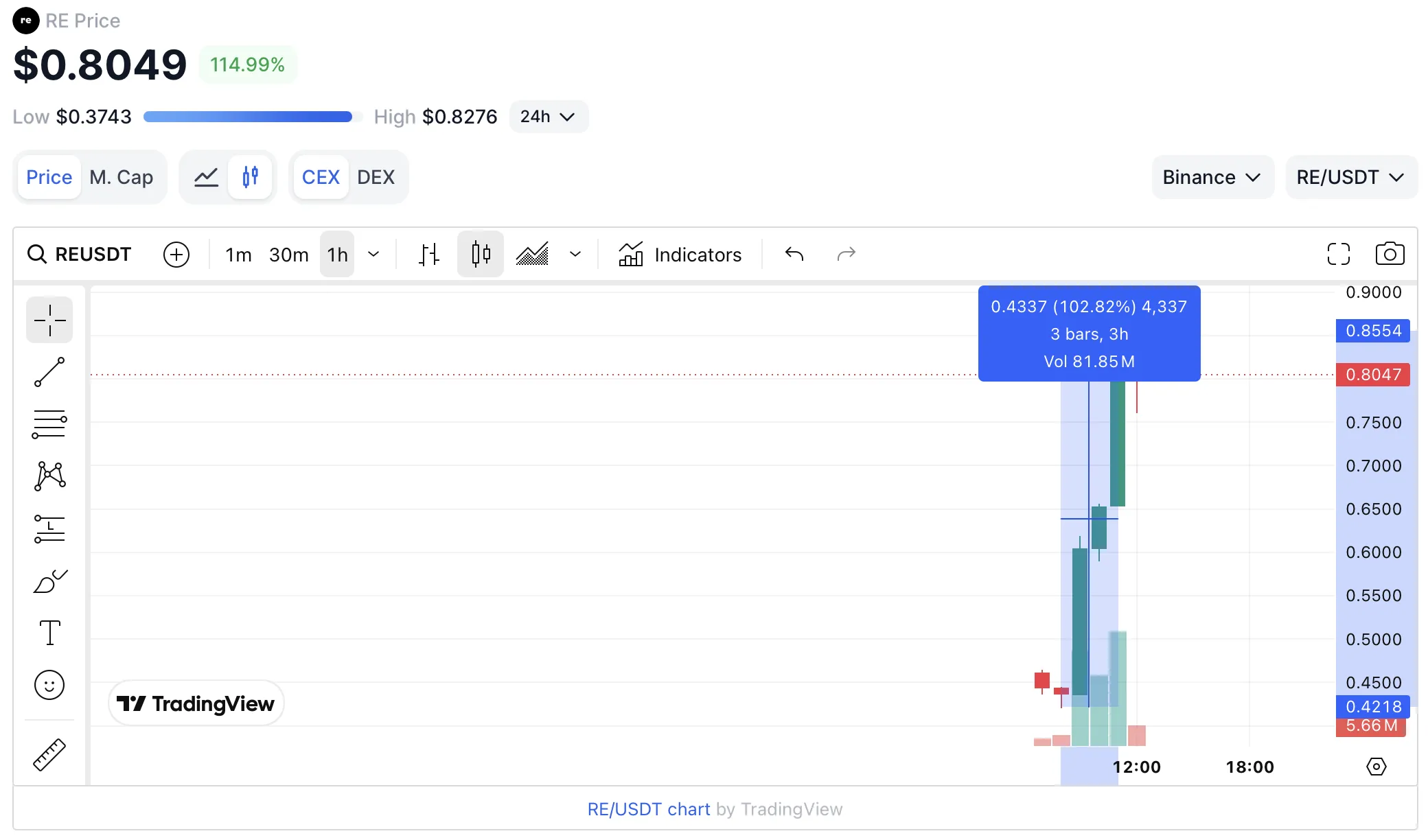1428x840 pixels.
Task: Click the low-high price range bar
Action: 253,117
